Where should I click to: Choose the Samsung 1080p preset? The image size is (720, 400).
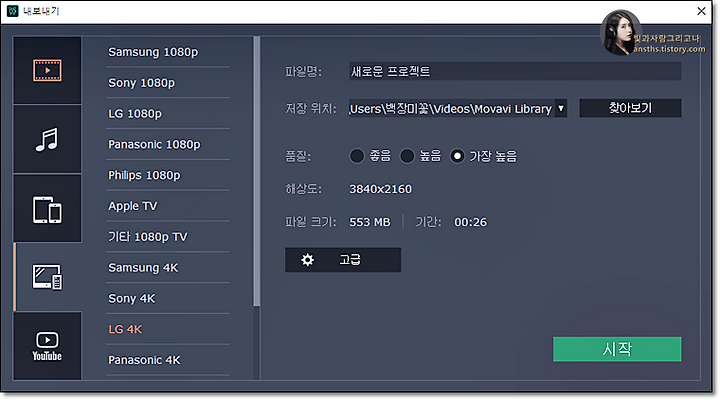point(168,52)
